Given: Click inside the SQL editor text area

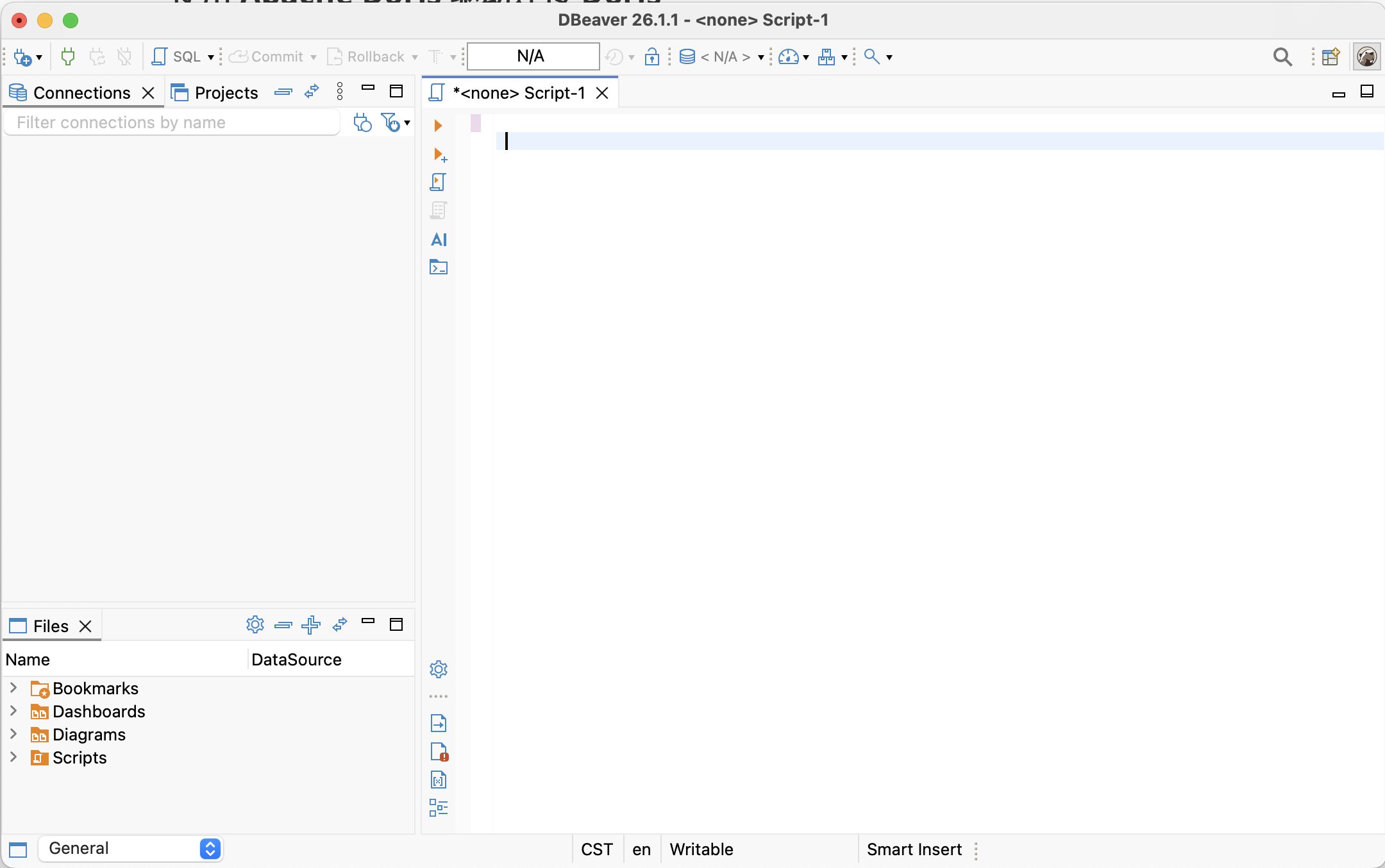Looking at the screenshot, I should [938, 474].
